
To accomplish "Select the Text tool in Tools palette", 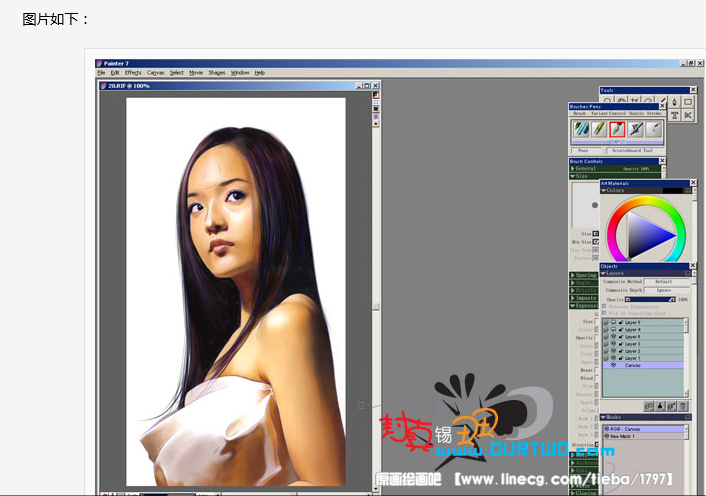I will 674,115.
